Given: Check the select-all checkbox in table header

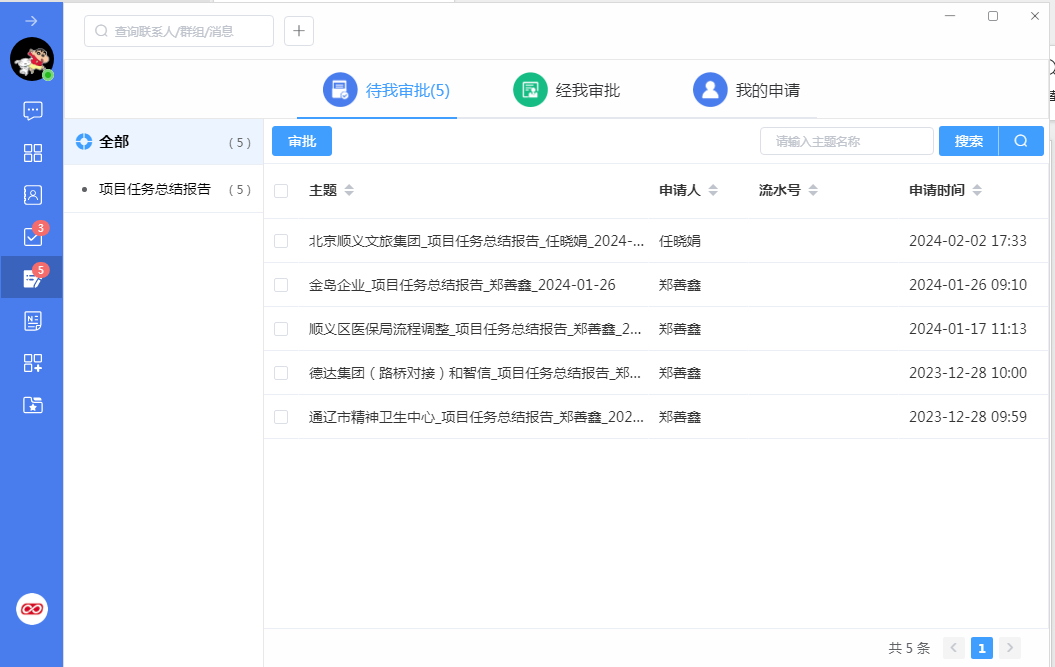Looking at the screenshot, I should point(281,190).
